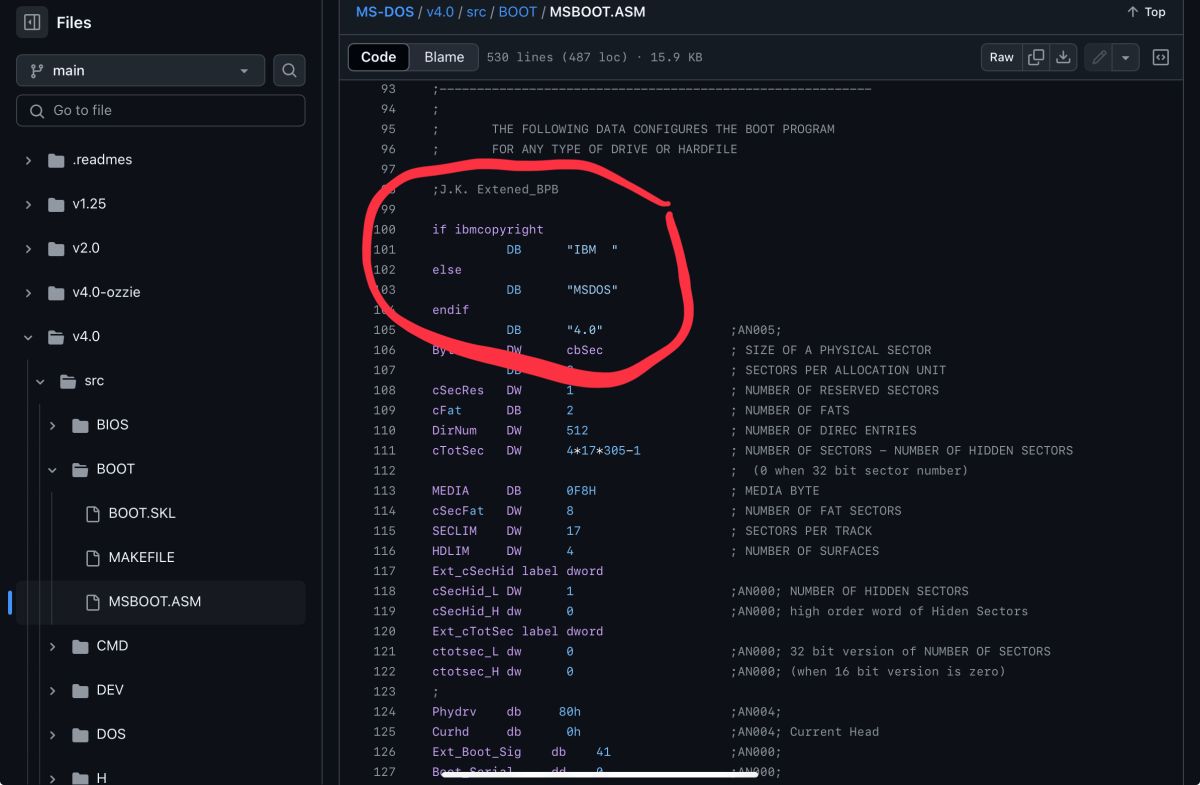Collapse the v4.0 folder chevron
Screen dimensions: 1200x785
[x=28, y=337]
